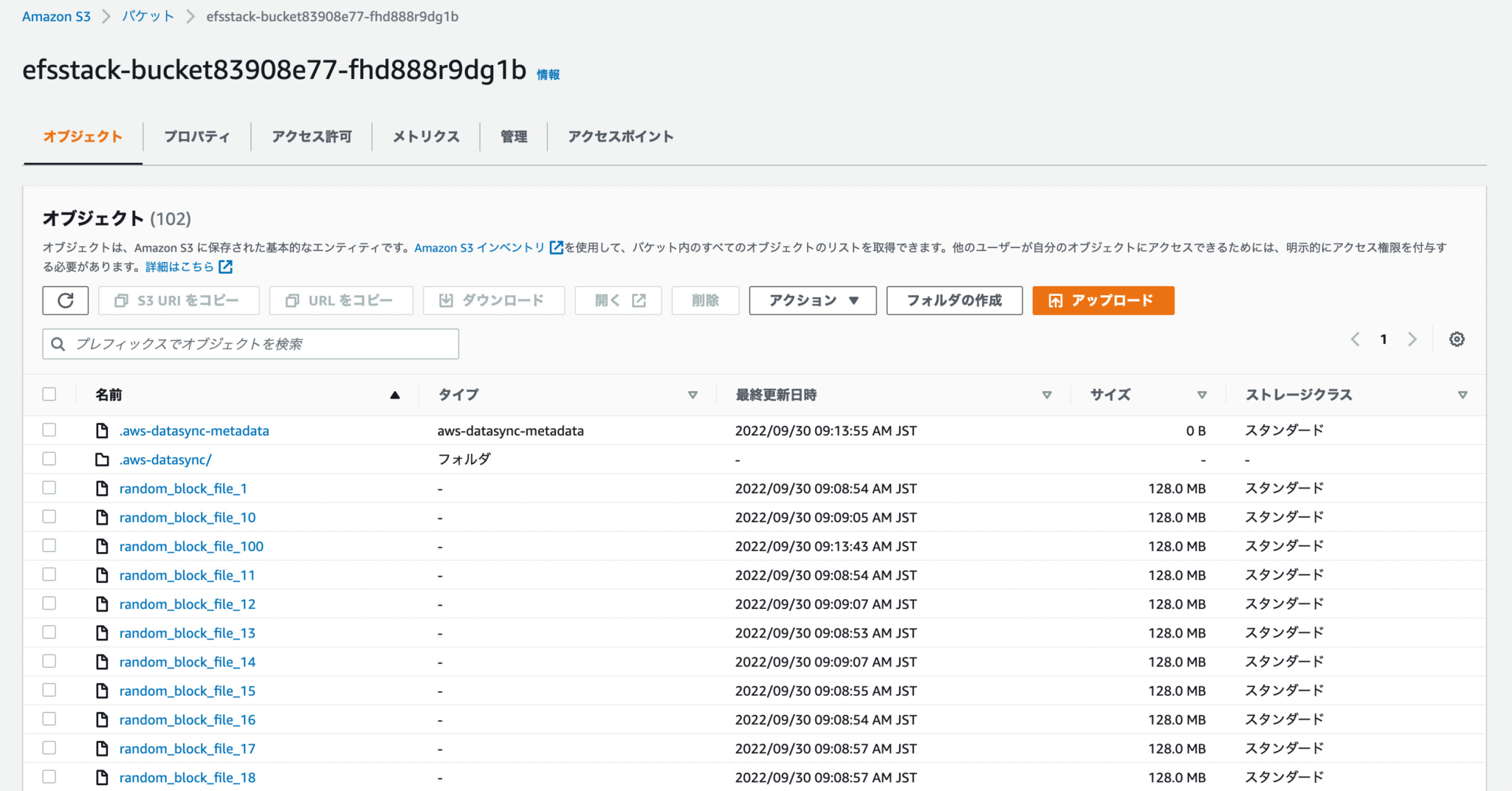Open the タイプ column sort dropdown
Image resolution: width=1512 pixels, height=791 pixels.
[x=693, y=395]
